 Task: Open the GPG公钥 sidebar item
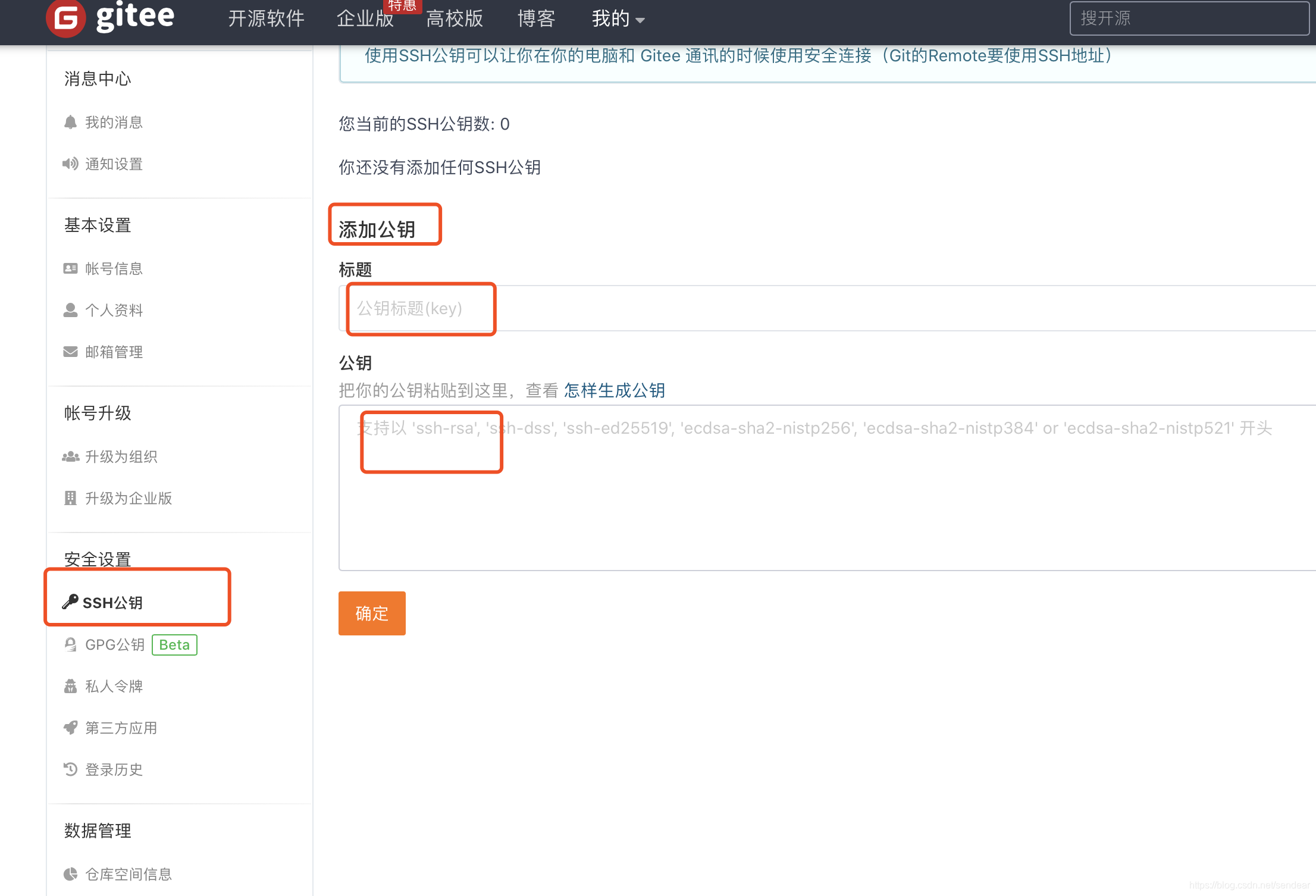point(115,644)
